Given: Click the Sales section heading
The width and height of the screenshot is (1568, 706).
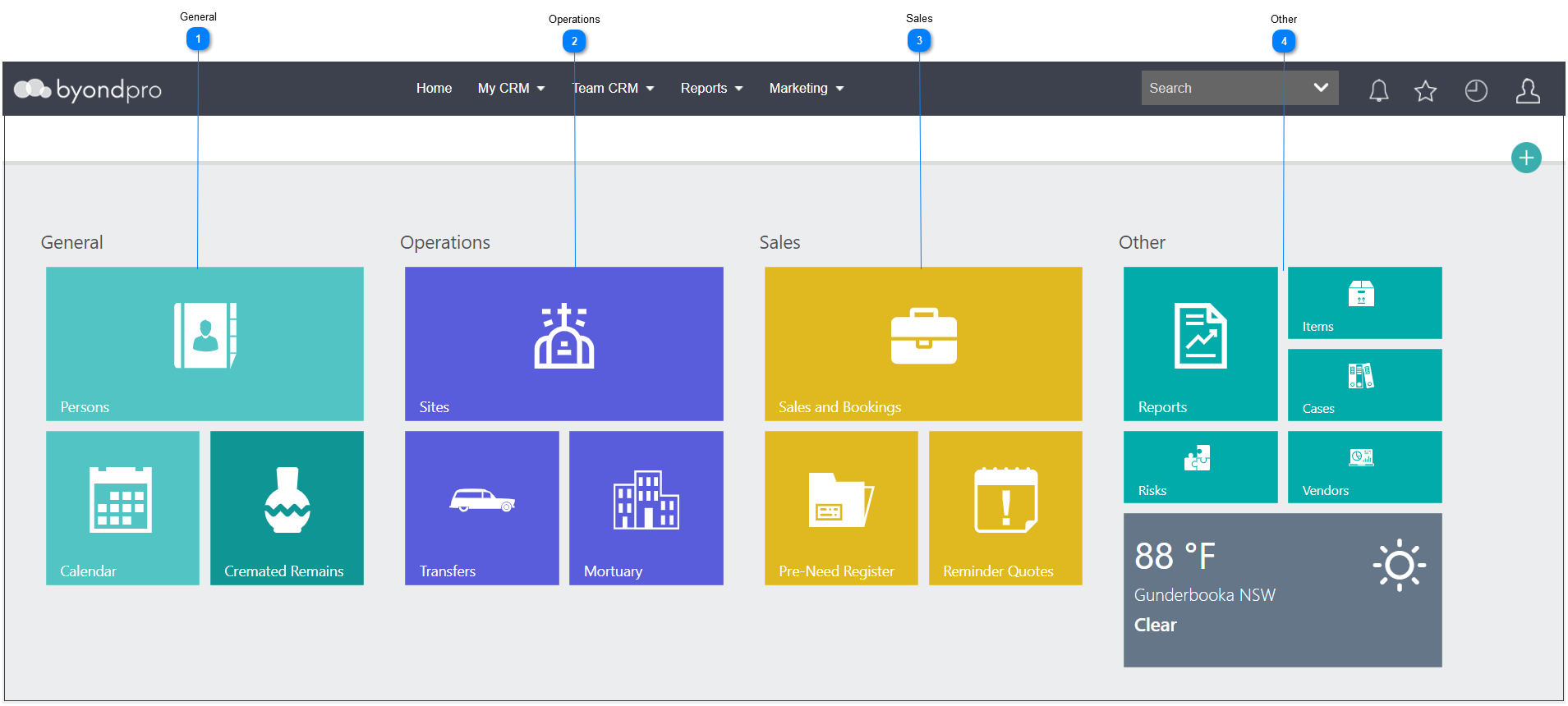Looking at the screenshot, I should (779, 242).
